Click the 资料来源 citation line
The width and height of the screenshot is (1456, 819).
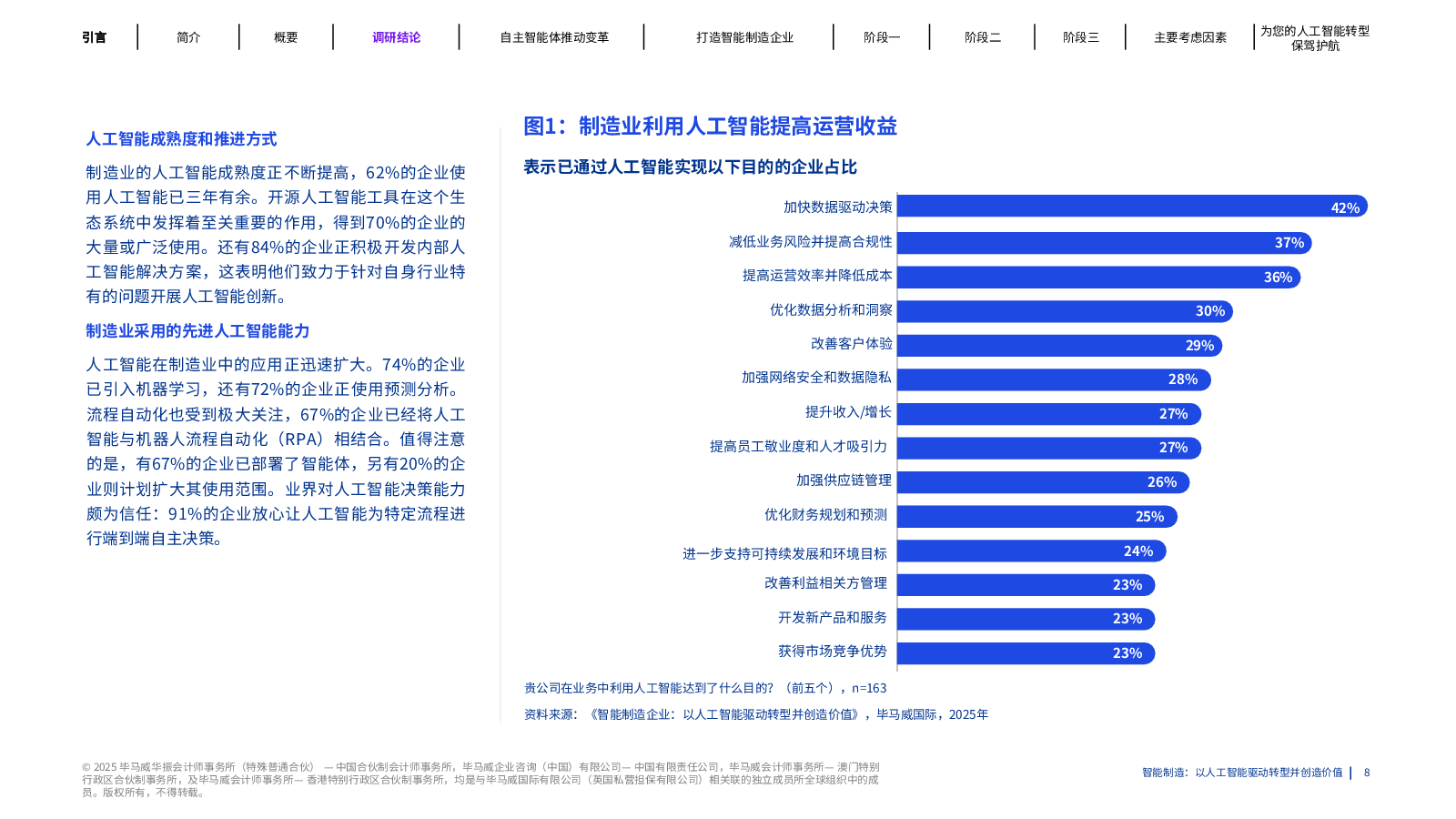coord(755,714)
